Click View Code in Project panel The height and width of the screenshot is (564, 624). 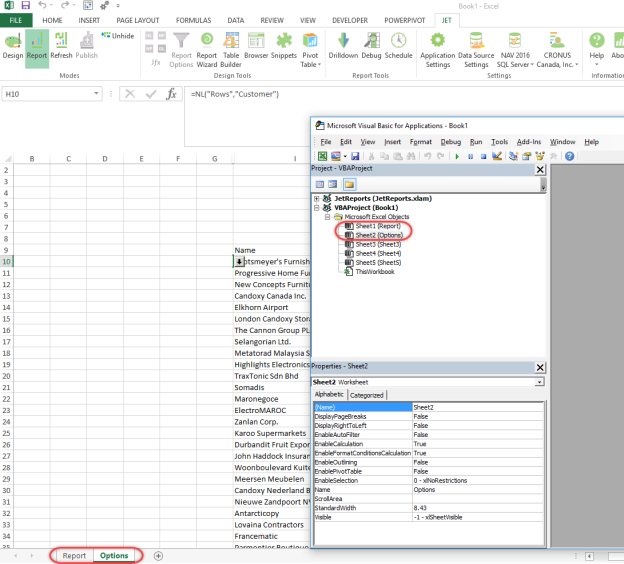[320, 184]
